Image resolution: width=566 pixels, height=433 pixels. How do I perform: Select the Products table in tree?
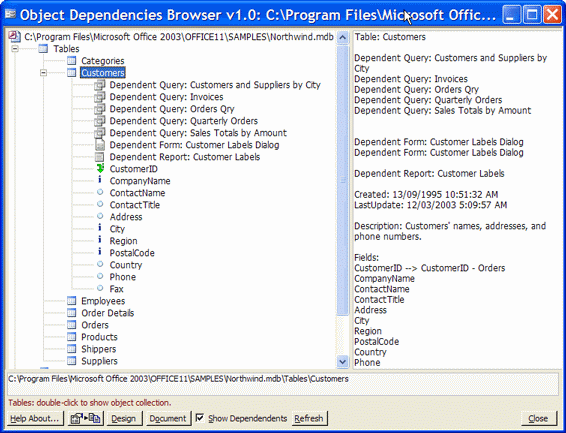pyautogui.click(x=99, y=337)
